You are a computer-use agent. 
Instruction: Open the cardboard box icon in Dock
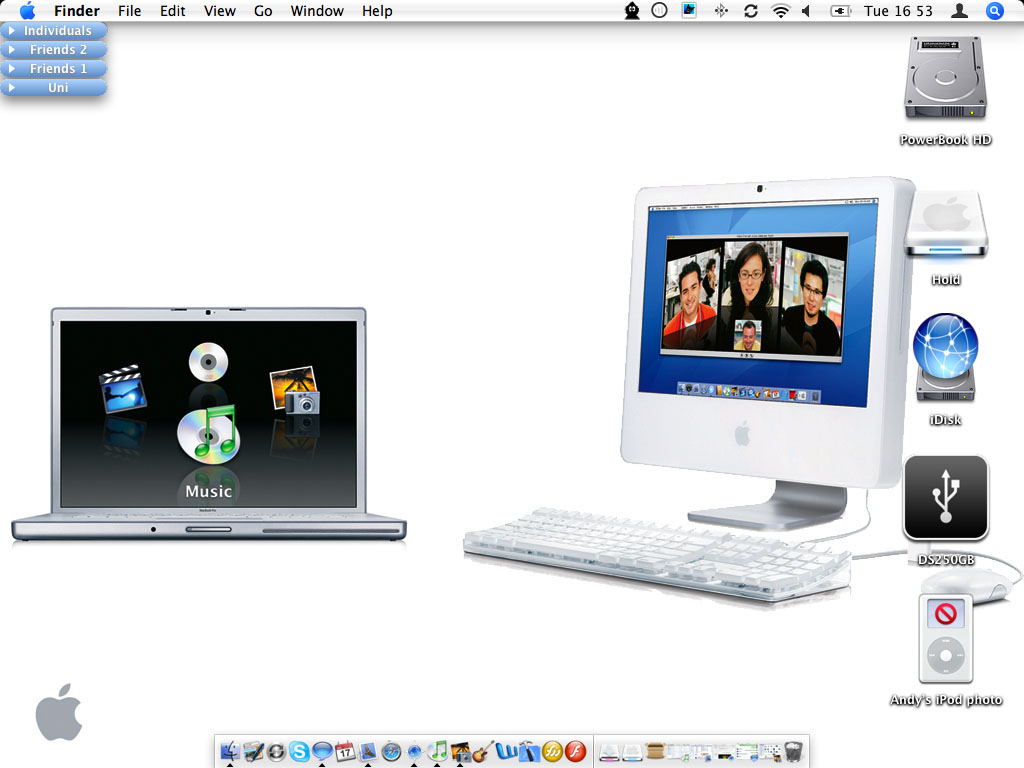655,750
